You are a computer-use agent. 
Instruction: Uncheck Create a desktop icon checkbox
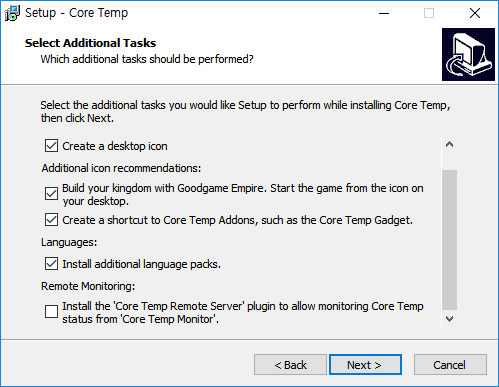click(51, 146)
